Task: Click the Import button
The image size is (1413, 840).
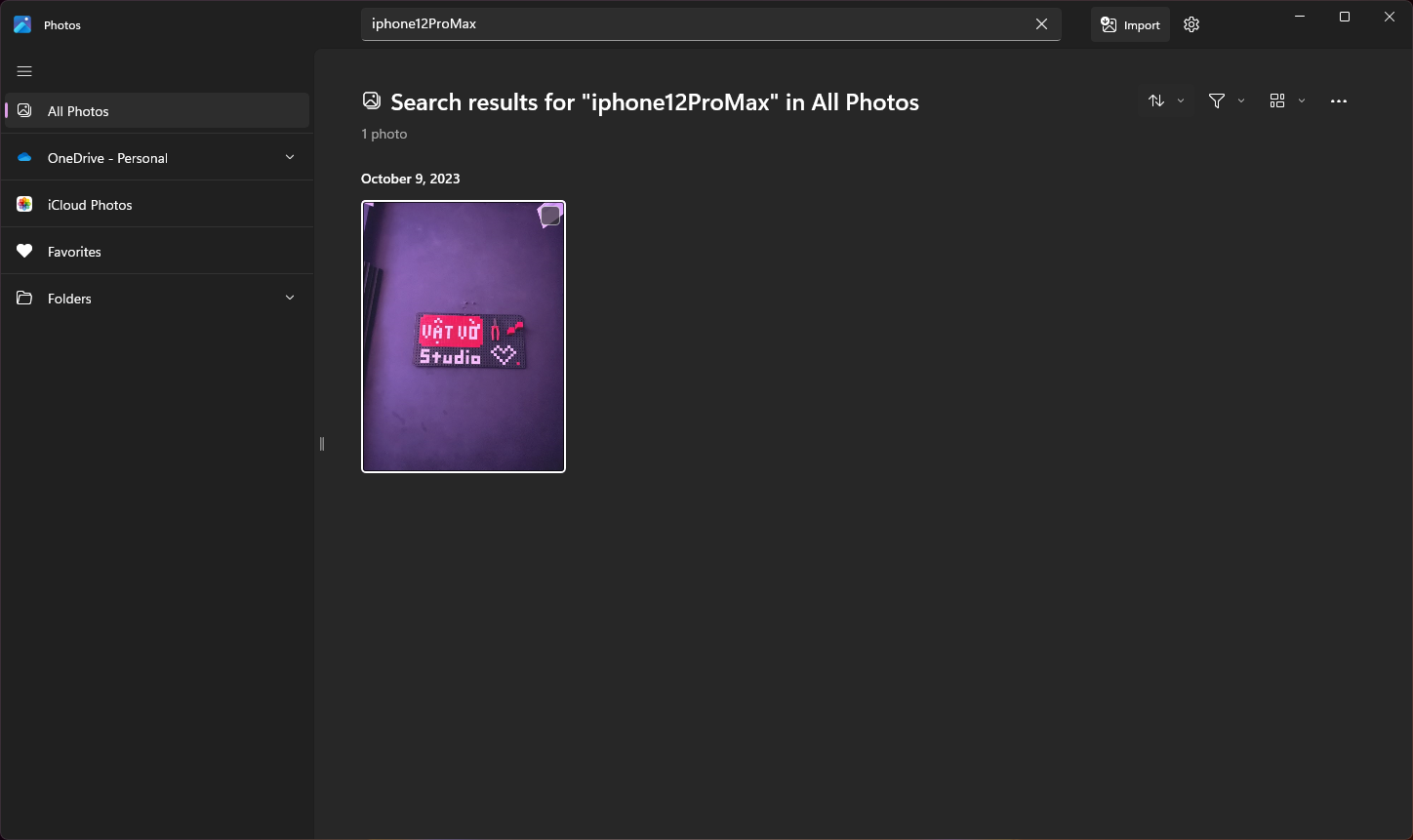Action: tap(1130, 25)
